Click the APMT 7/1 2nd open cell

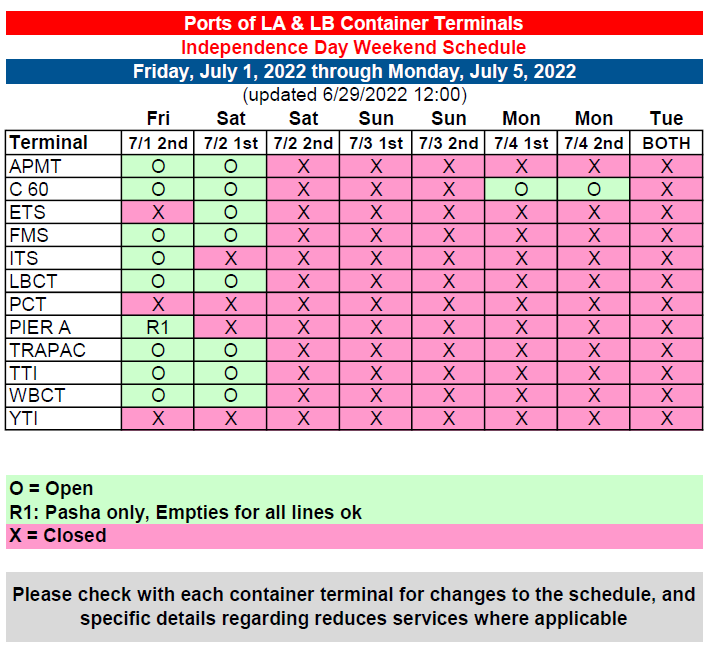[x=158, y=166]
